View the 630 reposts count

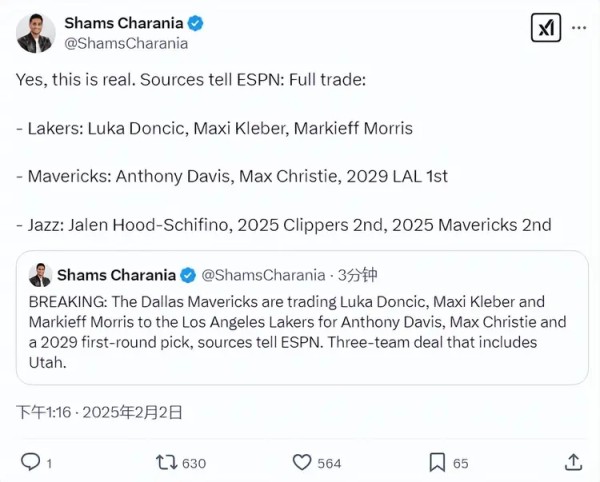coord(193,463)
